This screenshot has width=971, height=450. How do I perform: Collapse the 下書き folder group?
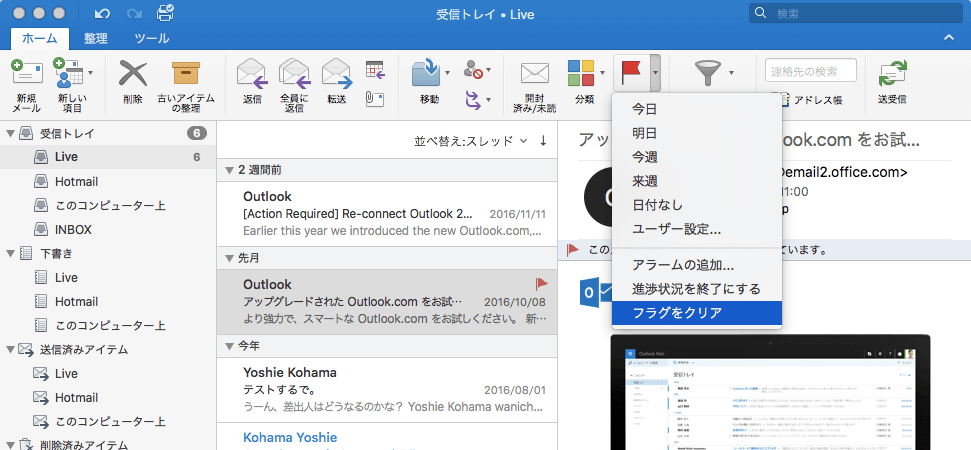point(11,253)
